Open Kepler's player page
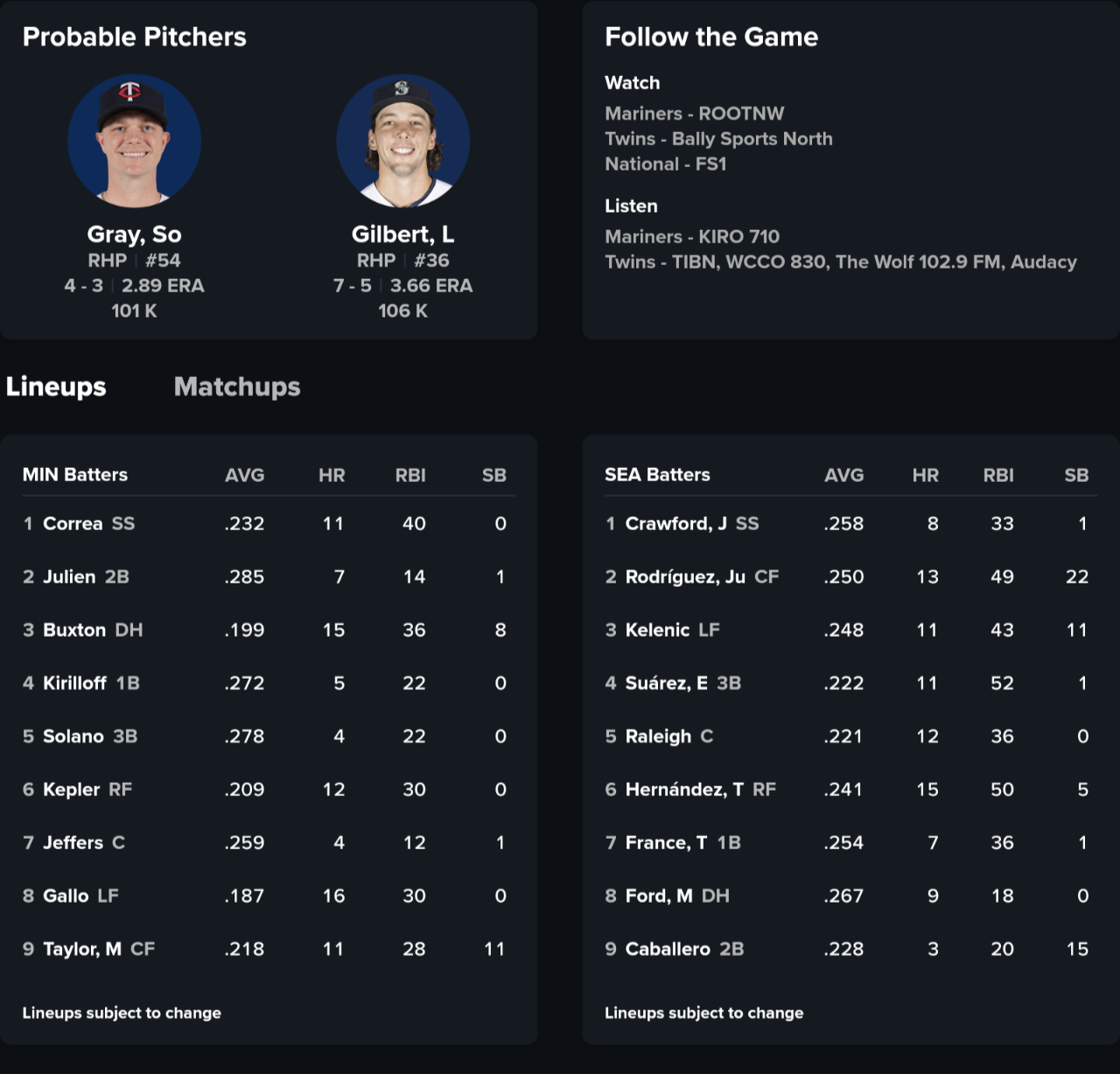1120x1074 pixels. 72,790
